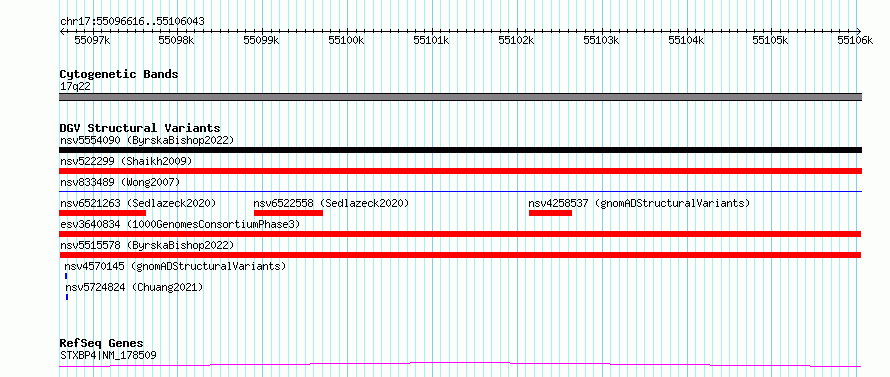
Task: Click the 55098k ruler tick label
Action: point(177,40)
